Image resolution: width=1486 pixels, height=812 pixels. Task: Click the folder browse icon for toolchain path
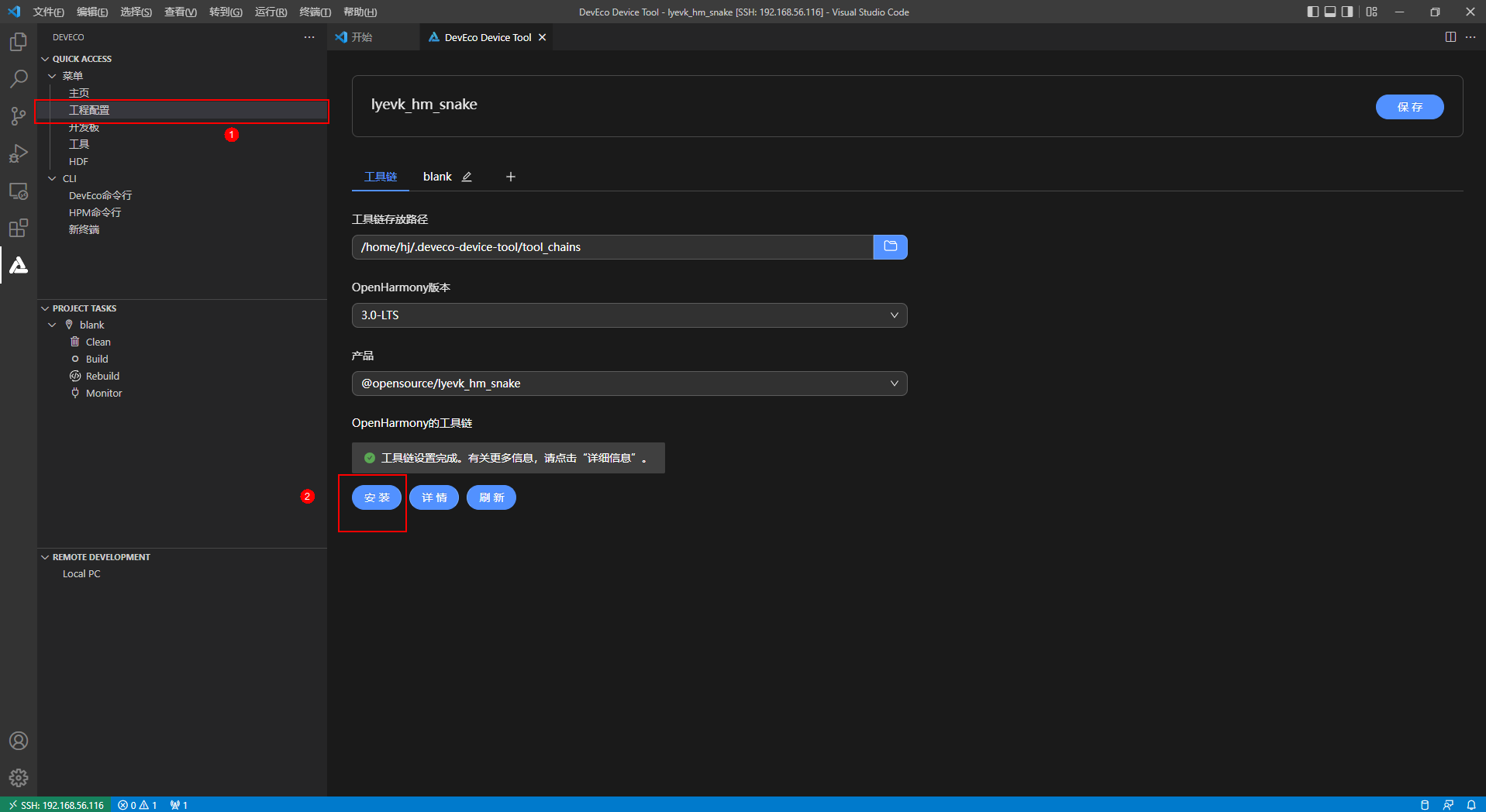[890, 247]
